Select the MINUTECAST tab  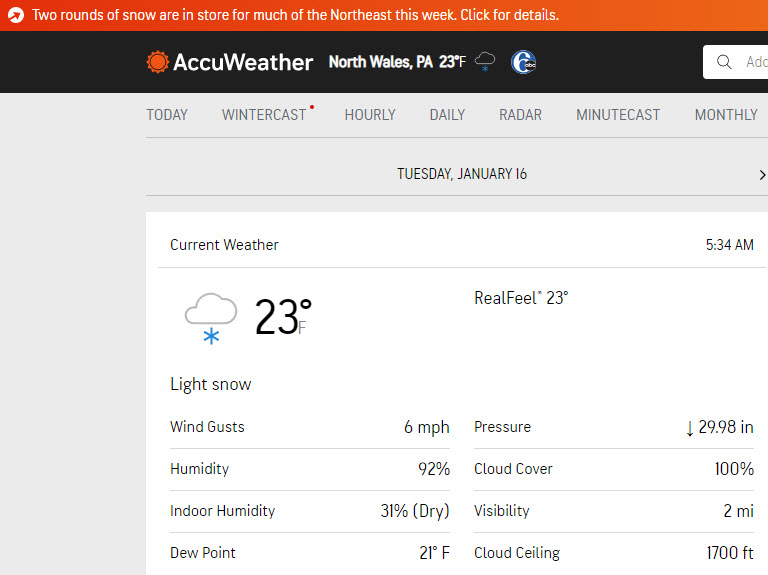[618, 115]
